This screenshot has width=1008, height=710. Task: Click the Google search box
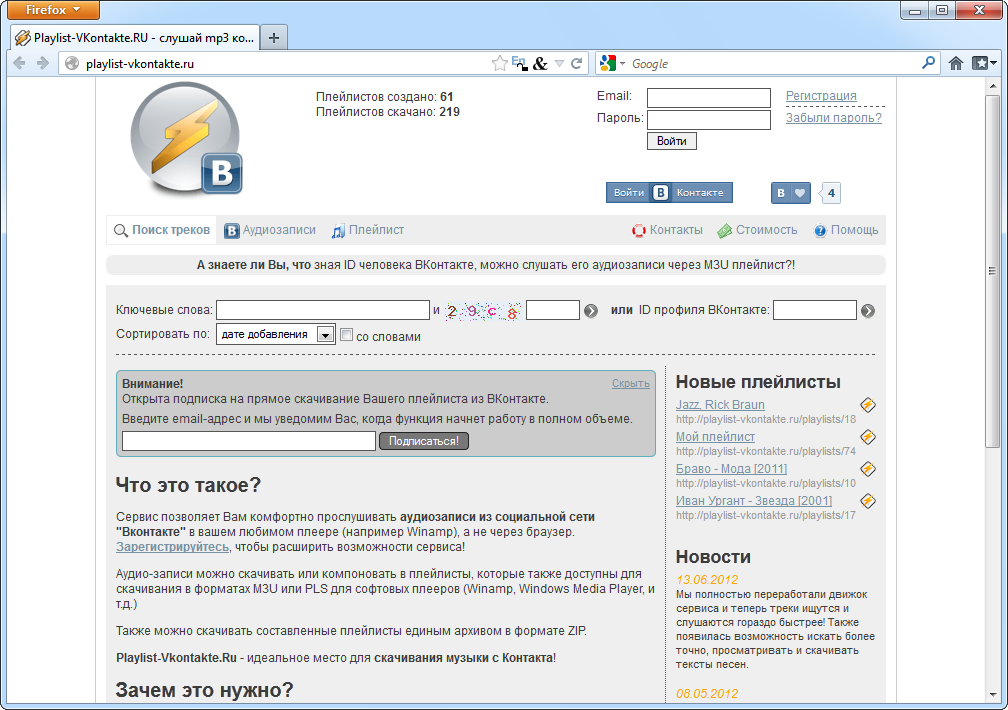773,64
